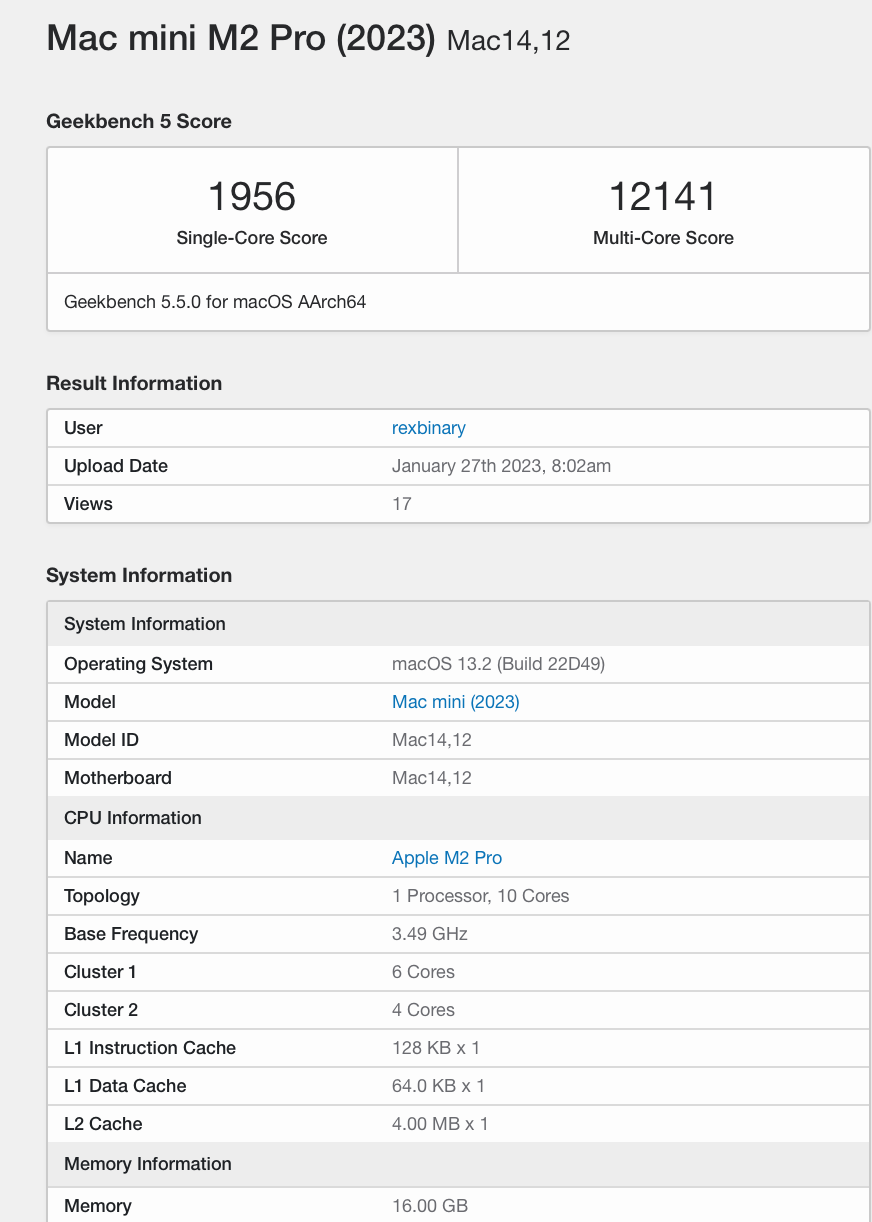Viewport: 872px width, 1222px height.
Task: Click the Memory value 16.00 GB
Action: (430, 1206)
